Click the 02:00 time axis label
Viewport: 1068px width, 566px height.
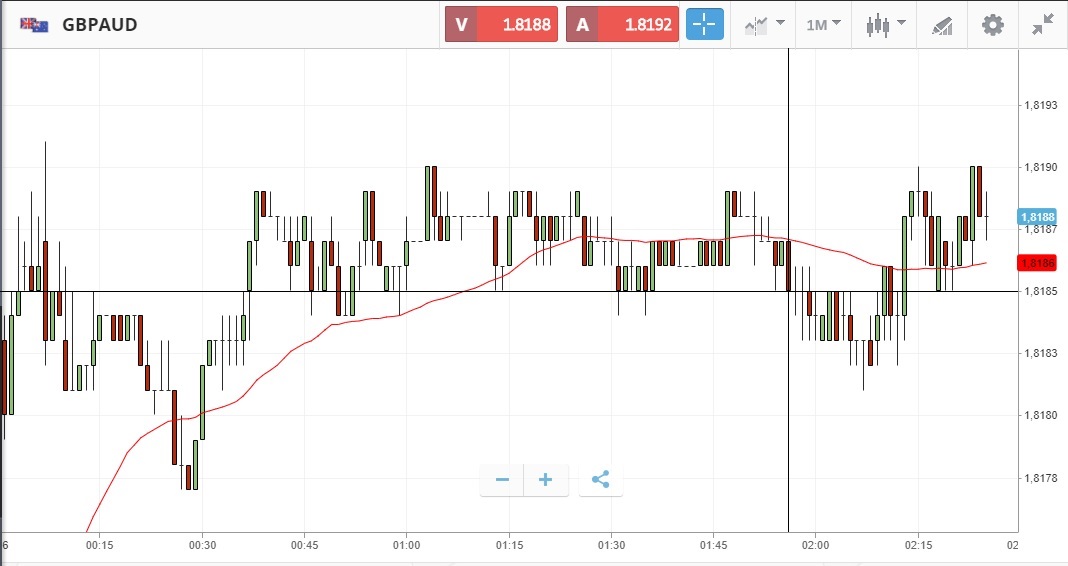coord(816,545)
